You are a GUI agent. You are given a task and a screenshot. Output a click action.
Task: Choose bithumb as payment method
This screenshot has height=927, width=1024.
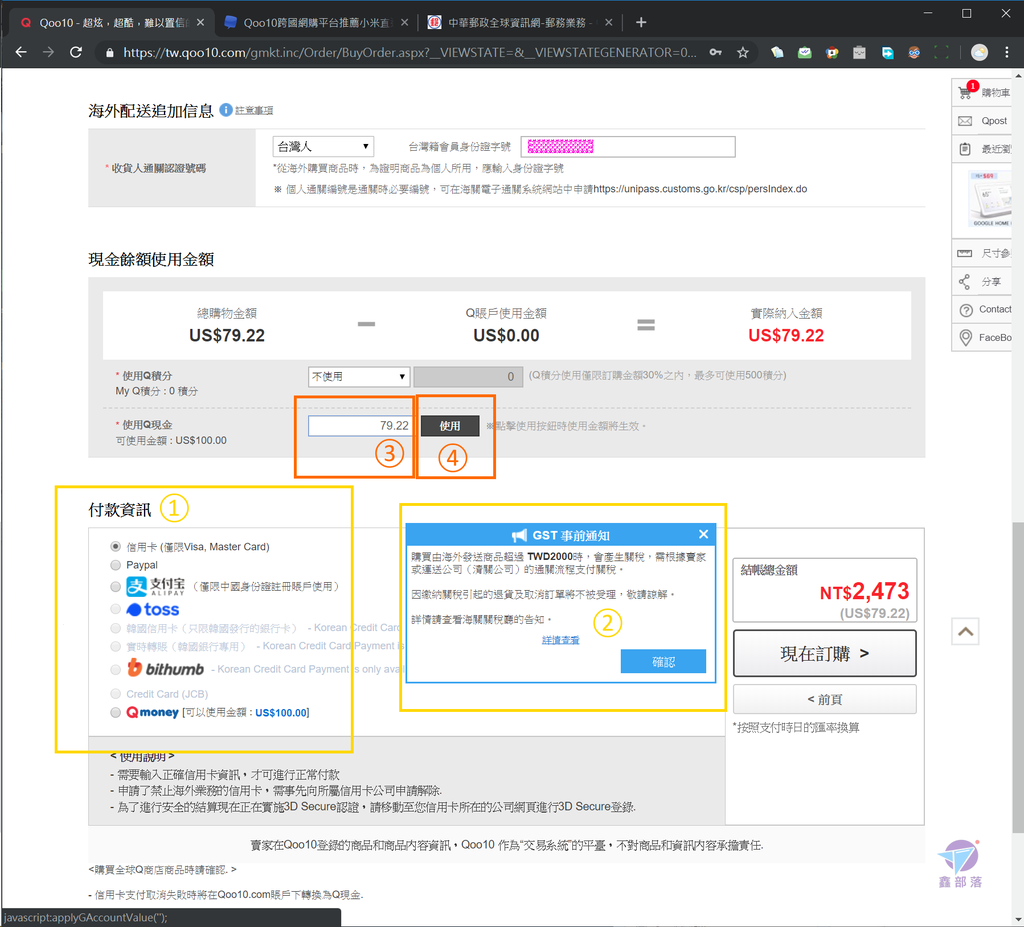point(116,669)
